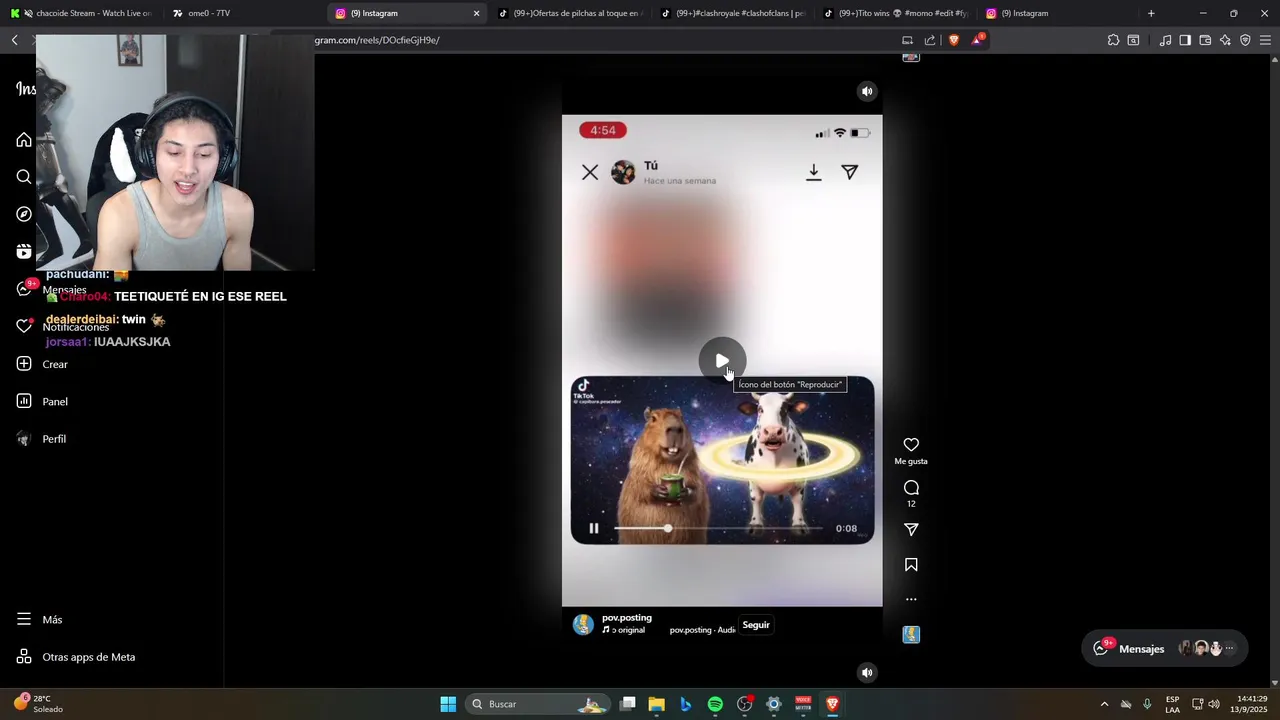Open the Brave Rewards triangle icon
Screen dimensions: 1280x720
[x=977, y=40]
